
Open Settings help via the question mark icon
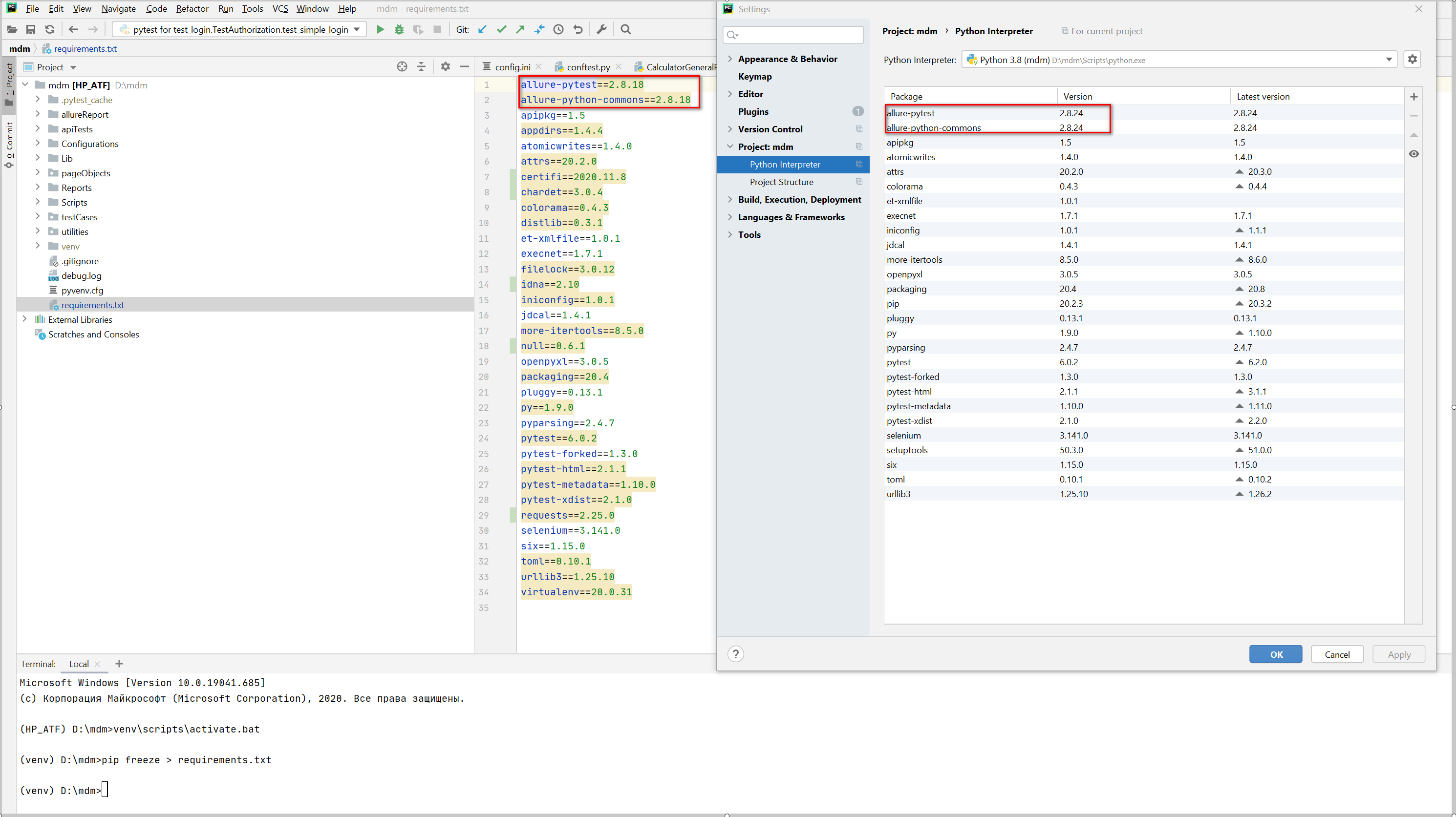[x=735, y=654]
